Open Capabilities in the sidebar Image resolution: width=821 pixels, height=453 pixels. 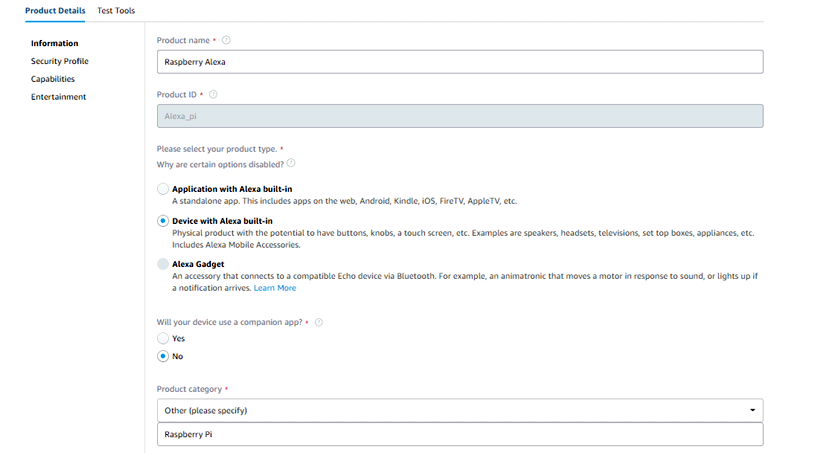(52, 79)
